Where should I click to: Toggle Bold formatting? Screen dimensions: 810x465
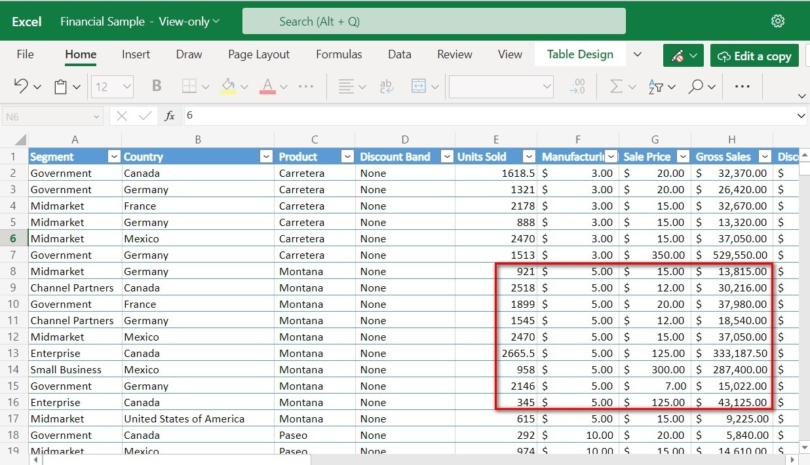click(156, 86)
